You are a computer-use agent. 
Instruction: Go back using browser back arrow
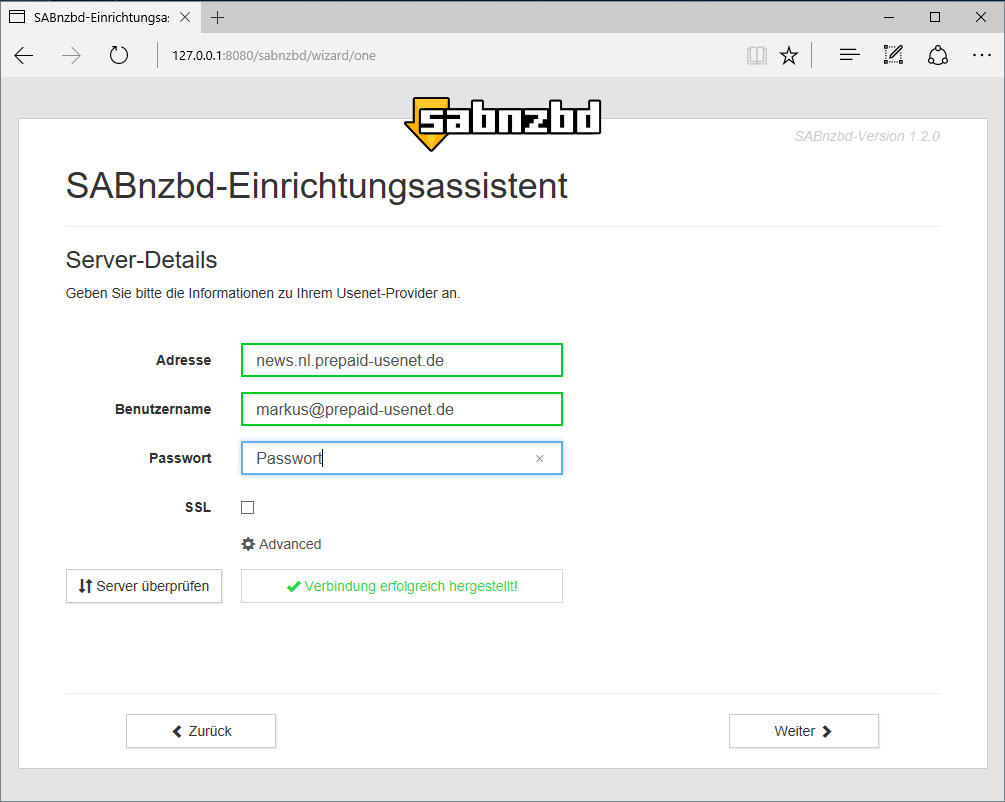24,56
